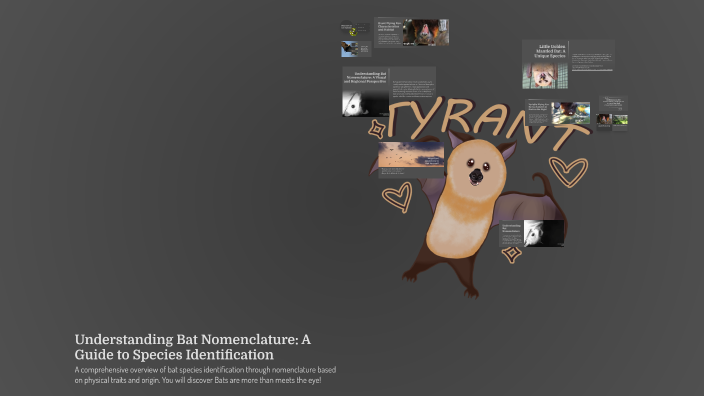The height and width of the screenshot is (396, 704).
Task: Select the sunset sky bats slide
Action: 411,160
